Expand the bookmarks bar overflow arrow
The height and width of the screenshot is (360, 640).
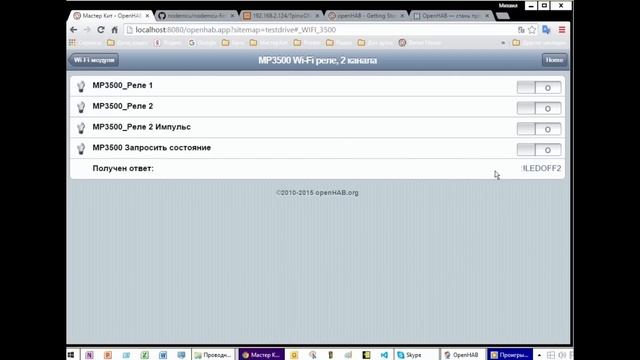tap(503, 42)
